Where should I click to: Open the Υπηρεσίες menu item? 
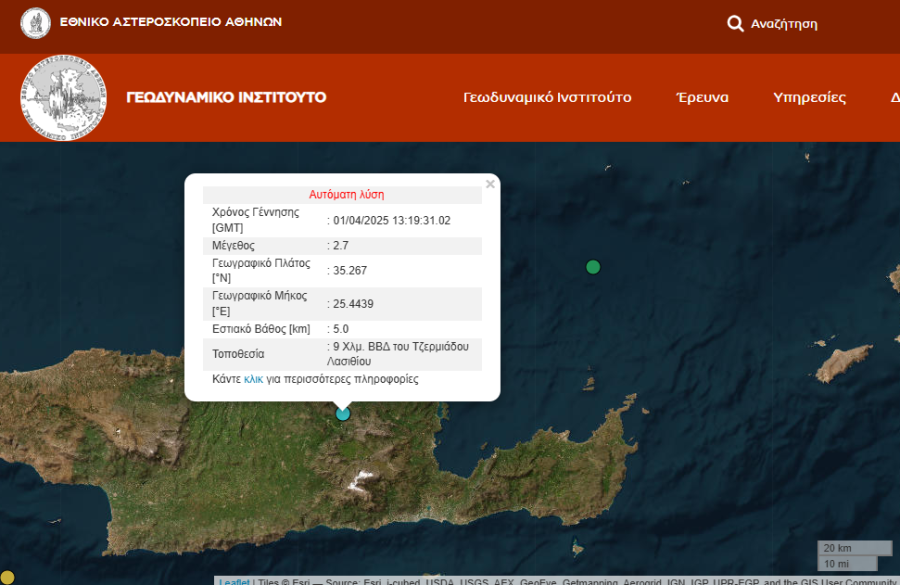coord(809,97)
